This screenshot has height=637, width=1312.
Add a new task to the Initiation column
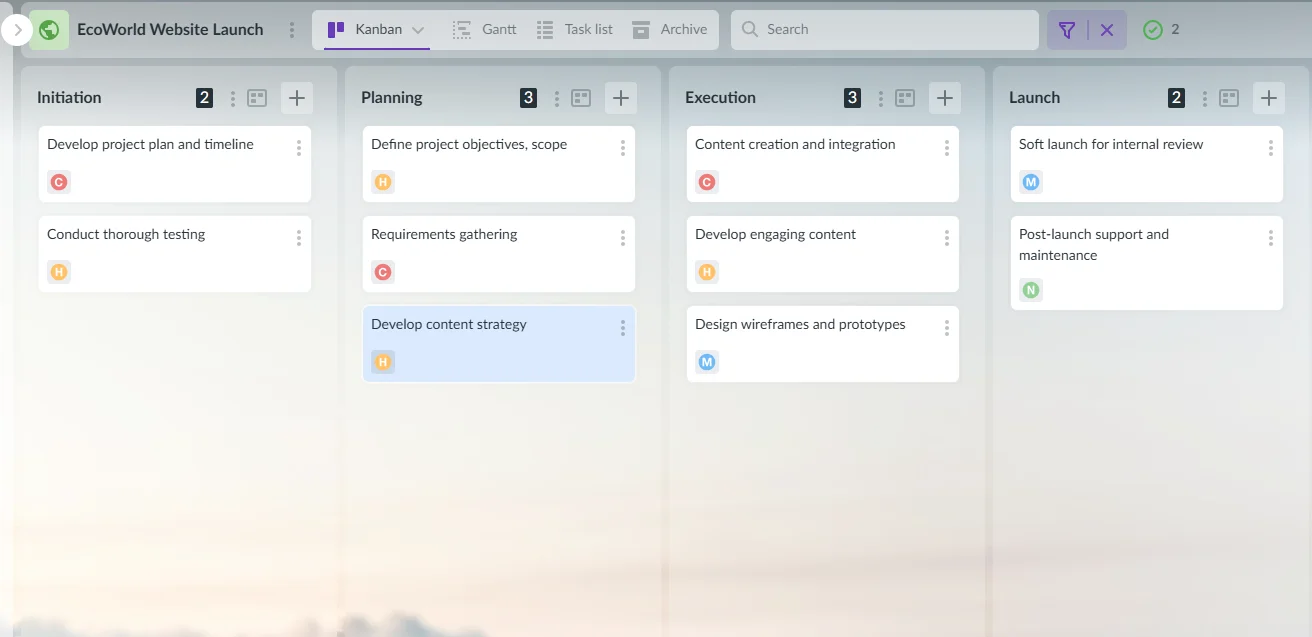[x=297, y=98]
